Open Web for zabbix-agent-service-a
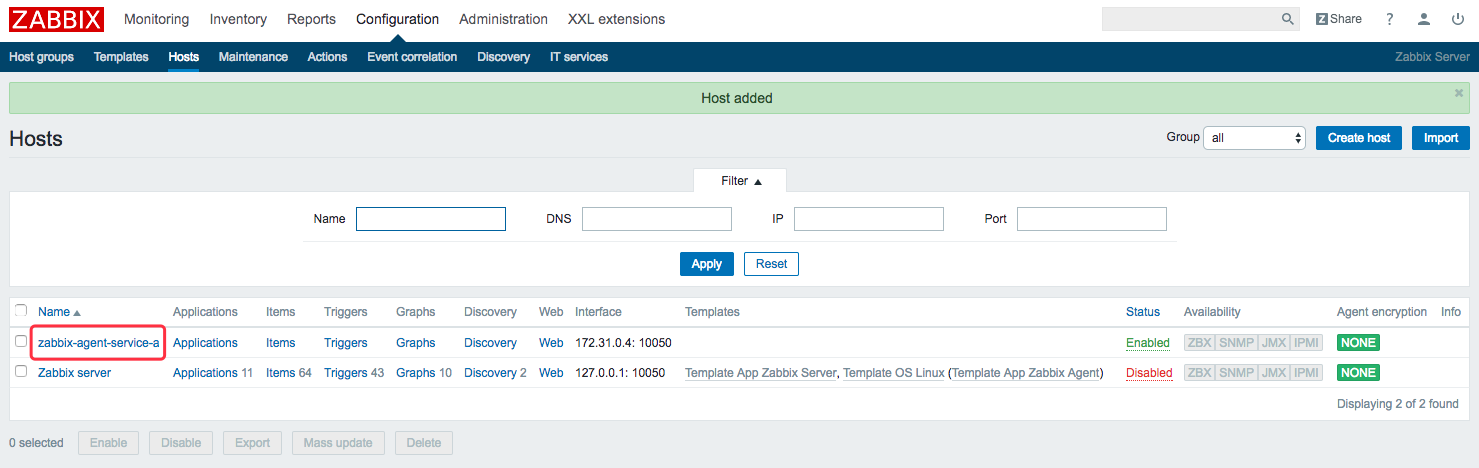Viewport: 1479px width, 468px height. [551, 343]
